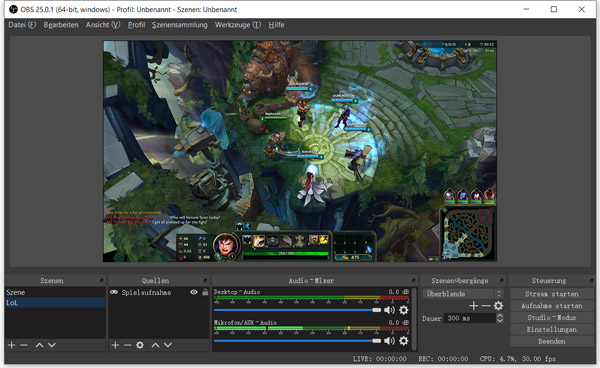Click the Audio-Mixer vertical scrollbar
600x368 pixels.
414,319
